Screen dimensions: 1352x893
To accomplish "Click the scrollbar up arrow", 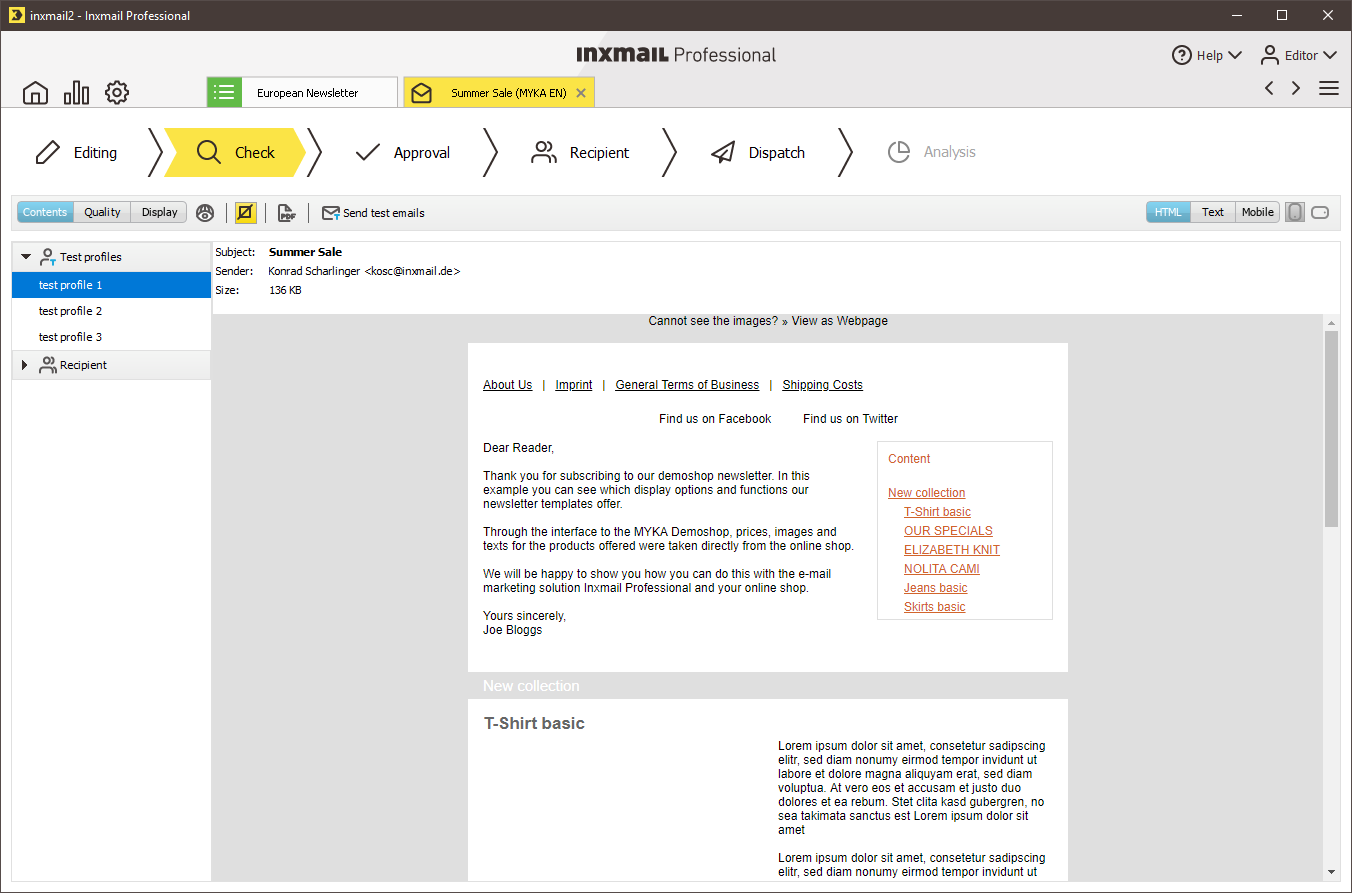I will 1331,323.
